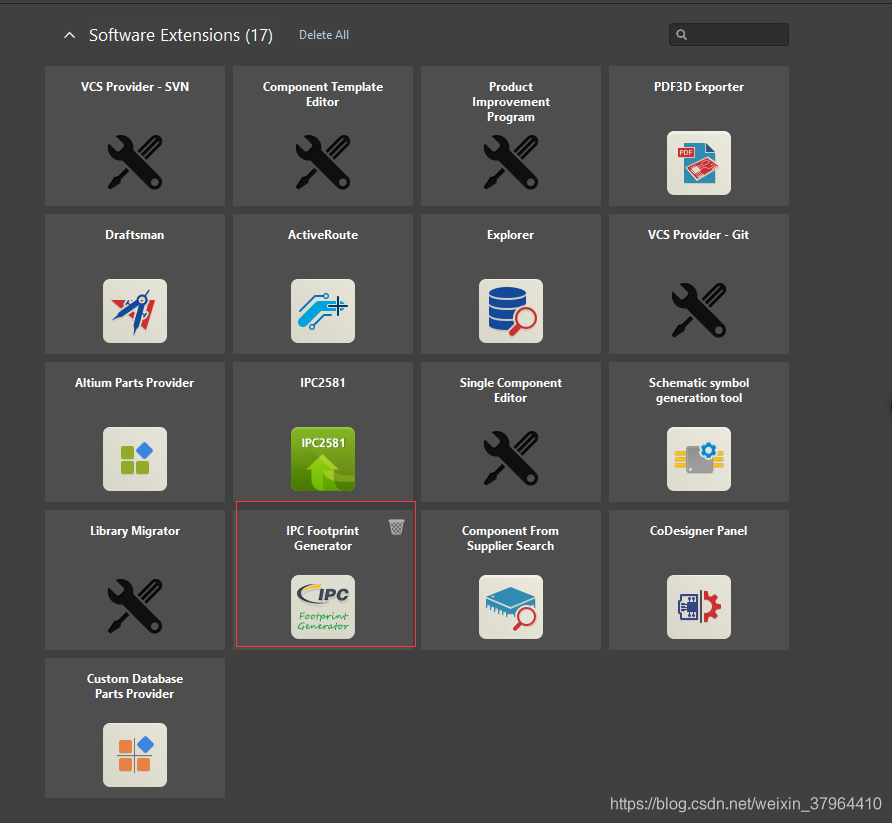Viewport: 892px width, 823px height.
Task: Open the Component From Supplier Search icon
Action: click(x=511, y=607)
